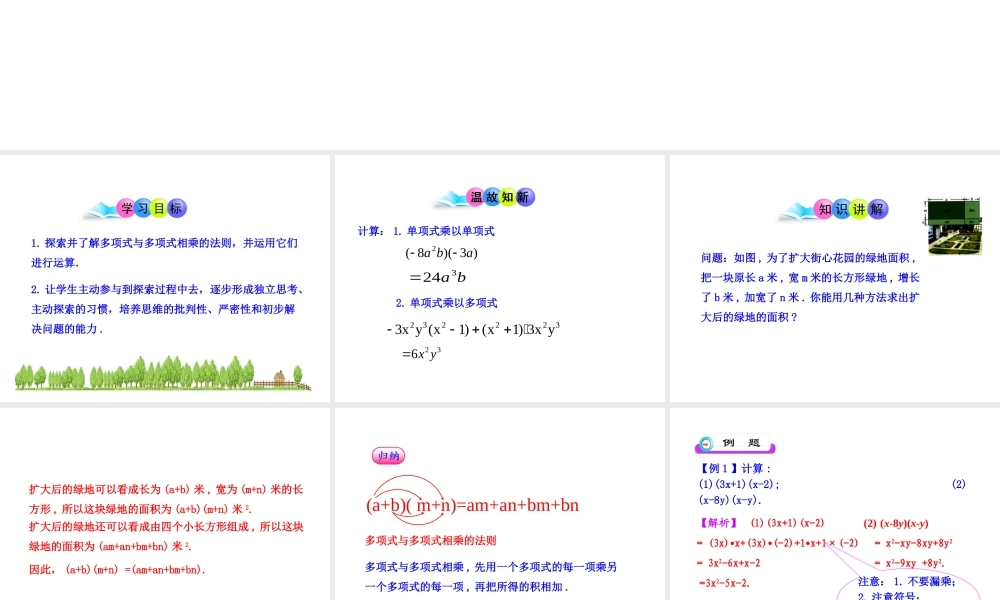Click the formula =24a³b
Viewport: 1000px width, 600px height.
[438, 278]
